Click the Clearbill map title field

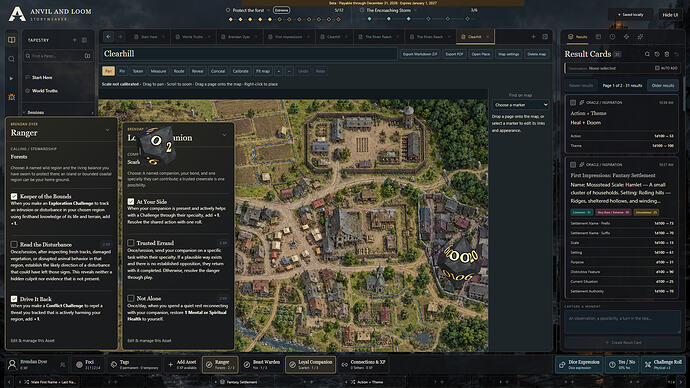point(249,54)
